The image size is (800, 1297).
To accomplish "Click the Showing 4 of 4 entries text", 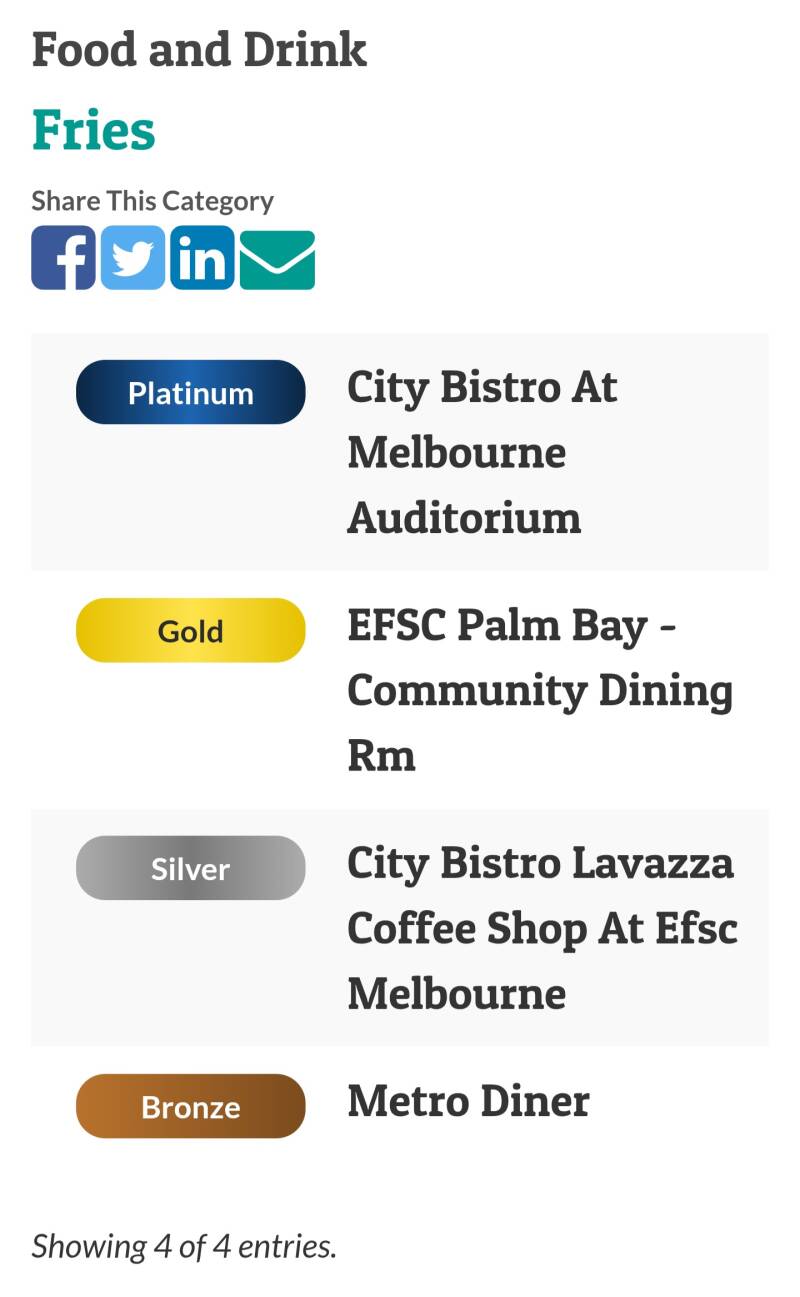I will pos(184,1246).
